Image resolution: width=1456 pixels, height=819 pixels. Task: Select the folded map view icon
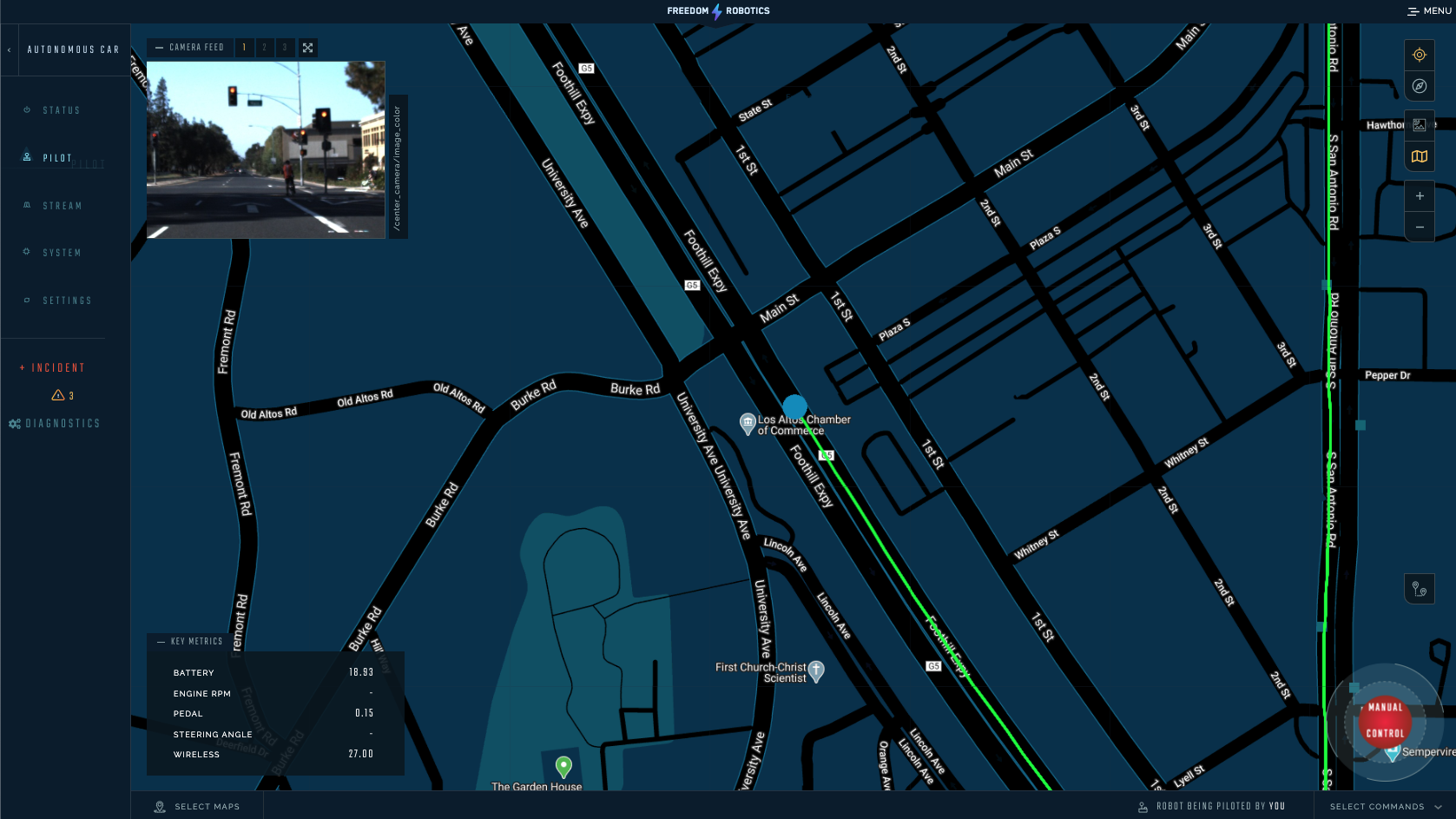click(1420, 157)
